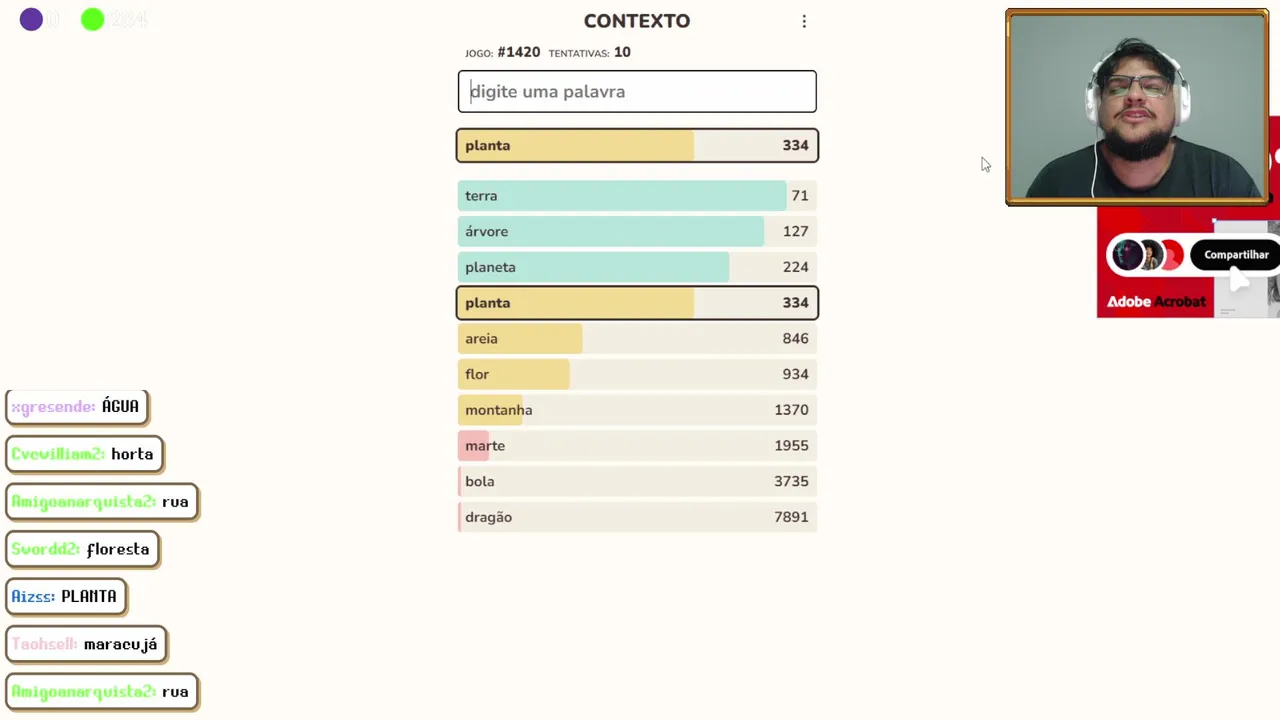
Task: Click xgresende's 'ÁGUA' chat message
Action: click(x=77, y=407)
